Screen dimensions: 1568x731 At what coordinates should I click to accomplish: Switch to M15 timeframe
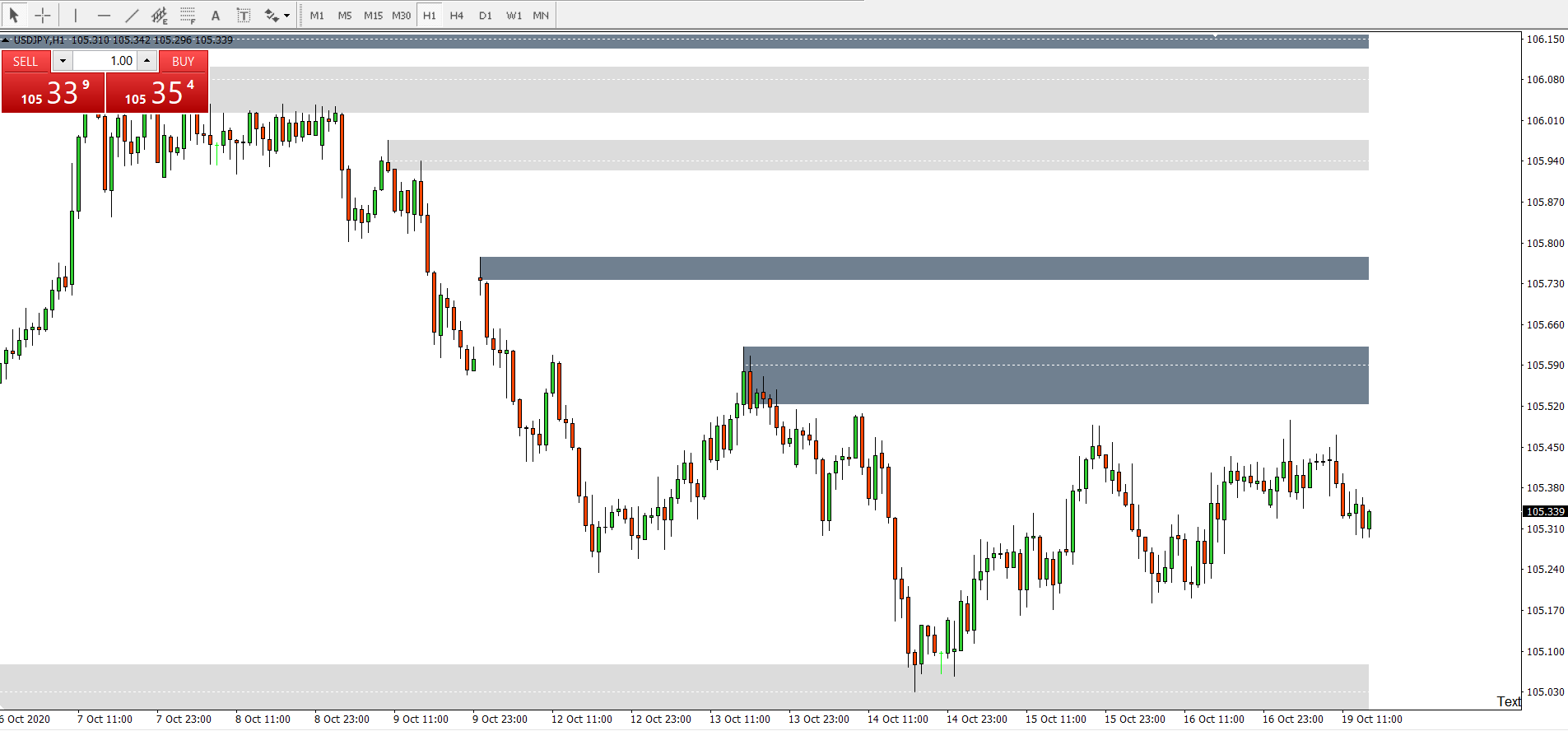373,16
